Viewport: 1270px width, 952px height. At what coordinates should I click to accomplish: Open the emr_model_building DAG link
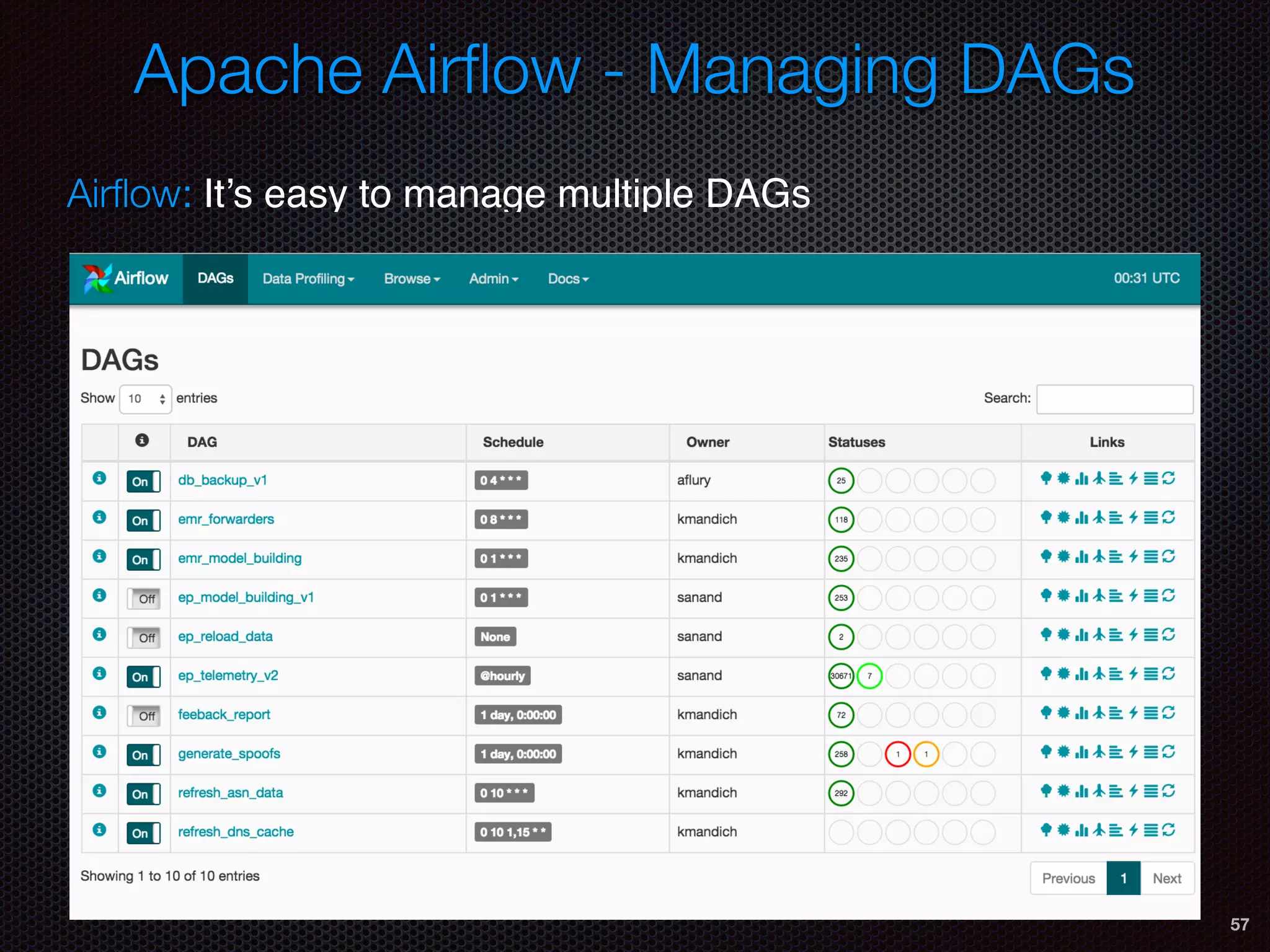click(240, 558)
